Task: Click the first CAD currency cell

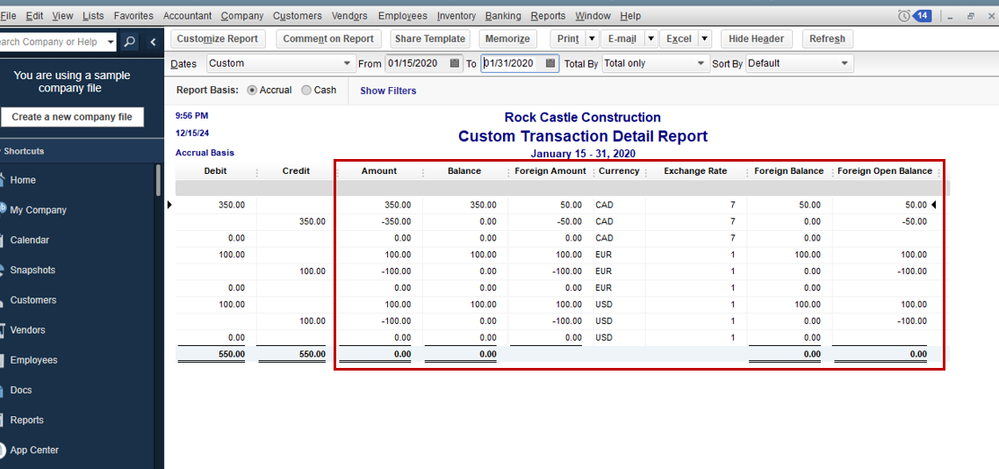Action: 605,205
